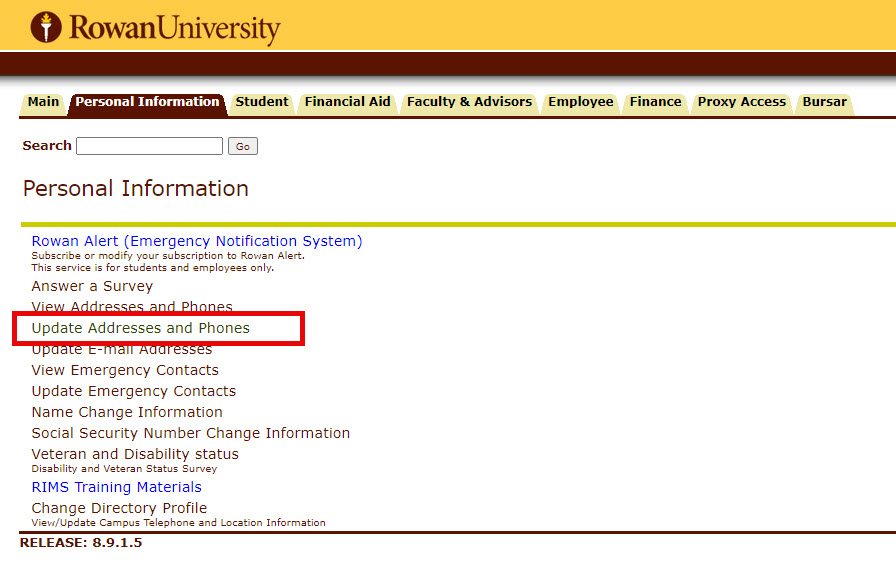Click Update Addresses and Phones
Screen dimensions: 896x563
click(x=140, y=328)
